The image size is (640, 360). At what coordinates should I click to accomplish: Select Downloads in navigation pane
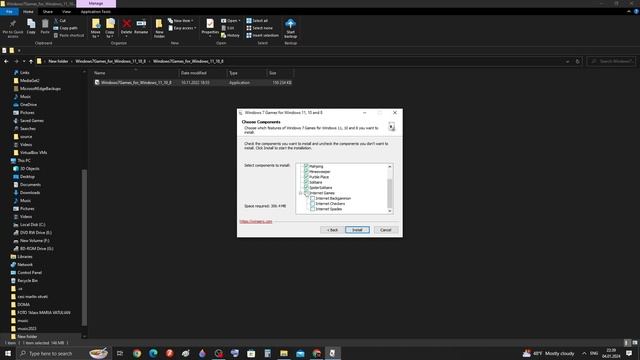(30, 193)
